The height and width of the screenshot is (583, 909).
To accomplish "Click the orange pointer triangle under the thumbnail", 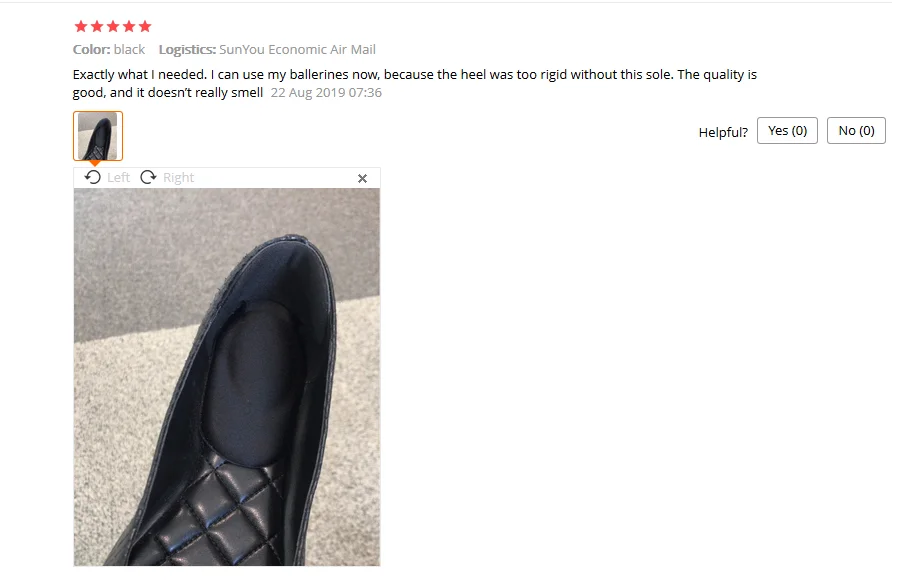I will point(94,163).
